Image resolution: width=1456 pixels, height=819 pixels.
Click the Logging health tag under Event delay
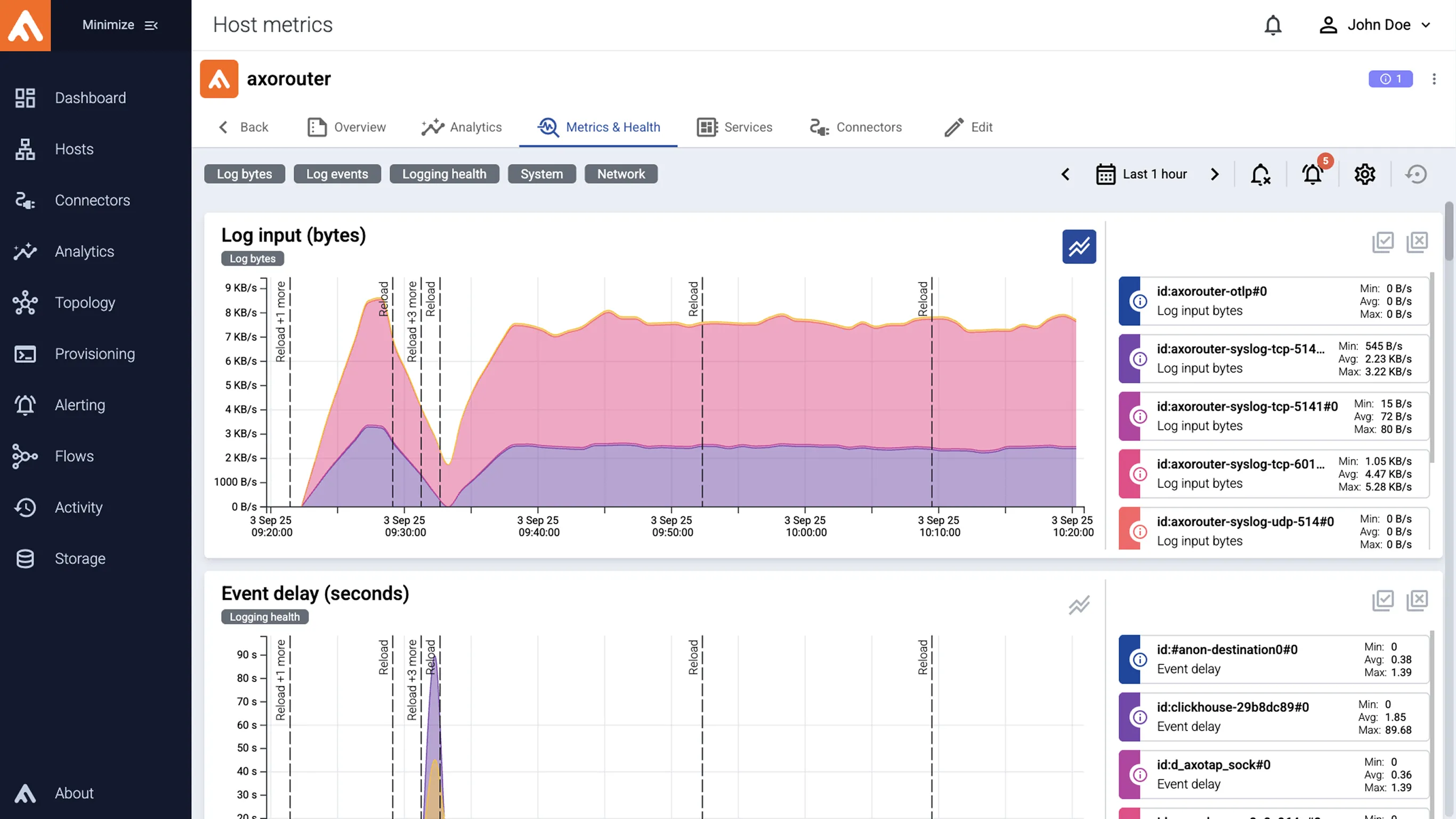click(264, 617)
